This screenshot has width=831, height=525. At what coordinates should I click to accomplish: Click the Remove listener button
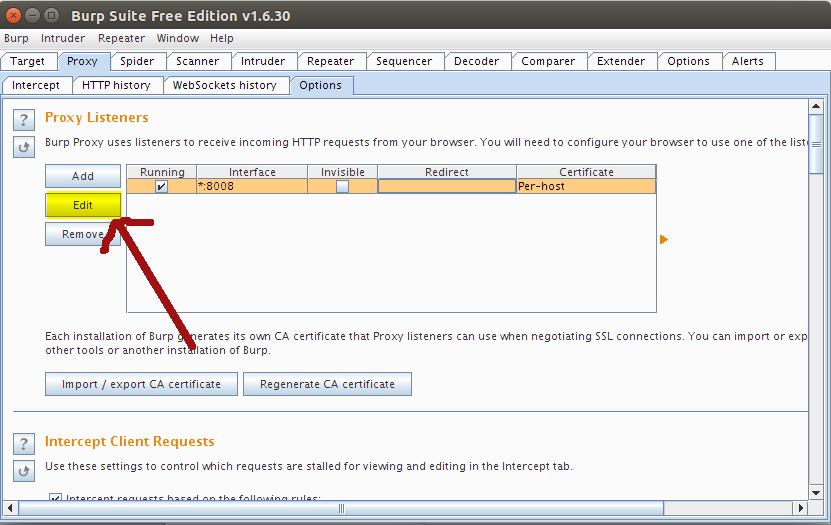pos(83,234)
